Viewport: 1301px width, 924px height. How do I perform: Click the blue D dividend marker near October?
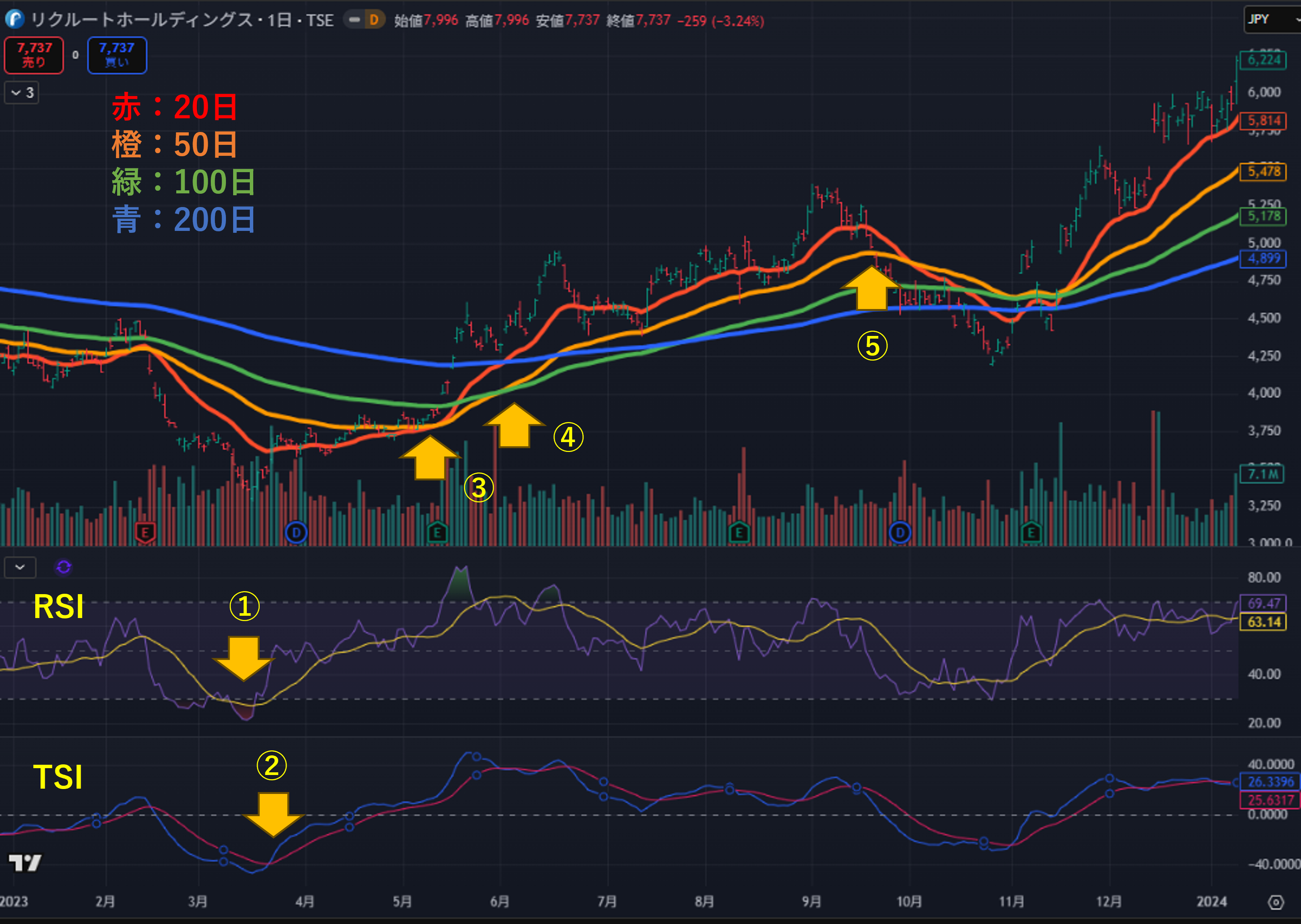pyautogui.click(x=900, y=533)
